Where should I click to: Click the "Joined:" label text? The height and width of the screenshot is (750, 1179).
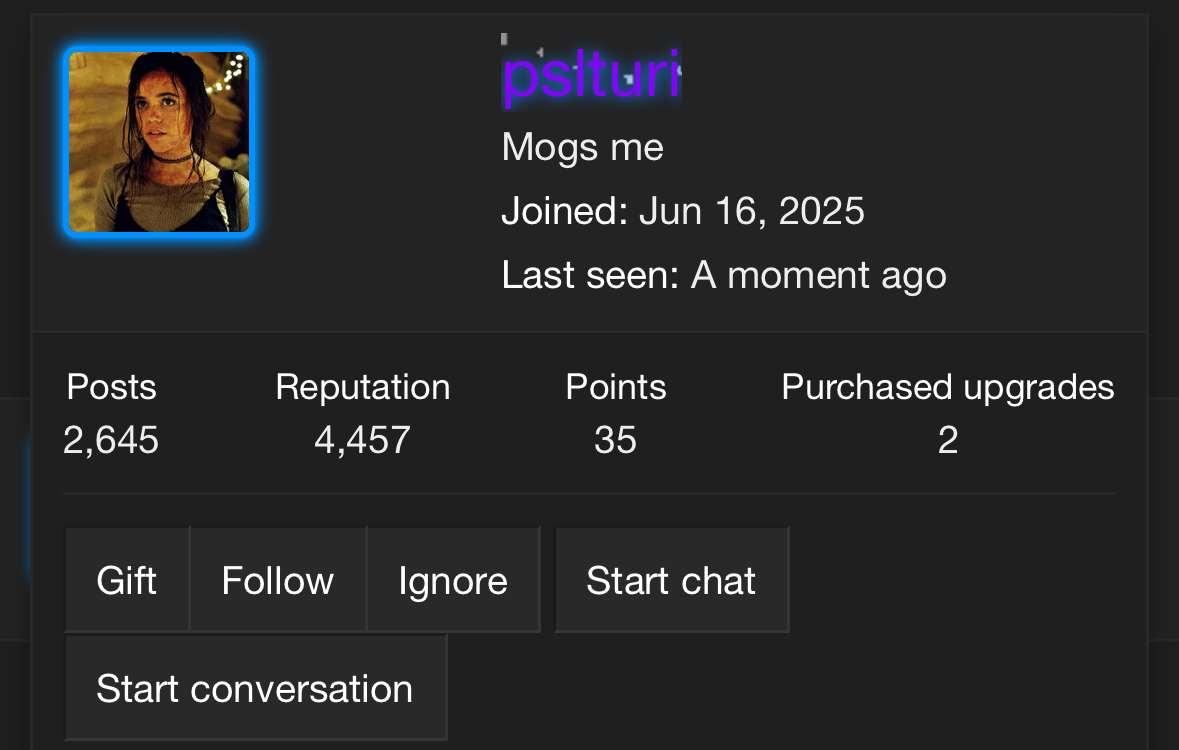point(565,211)
